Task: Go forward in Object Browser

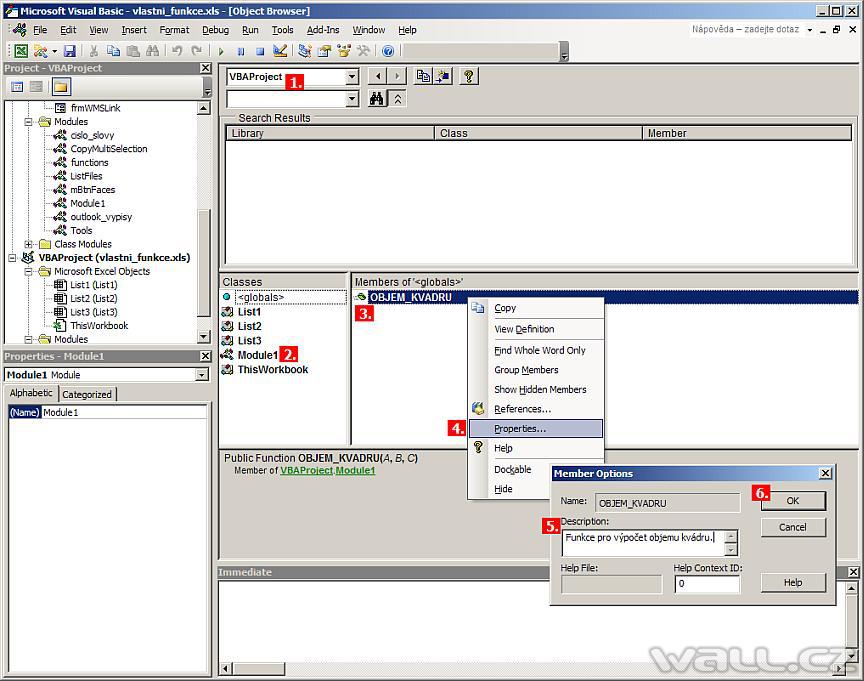Action: click(397, 76)
